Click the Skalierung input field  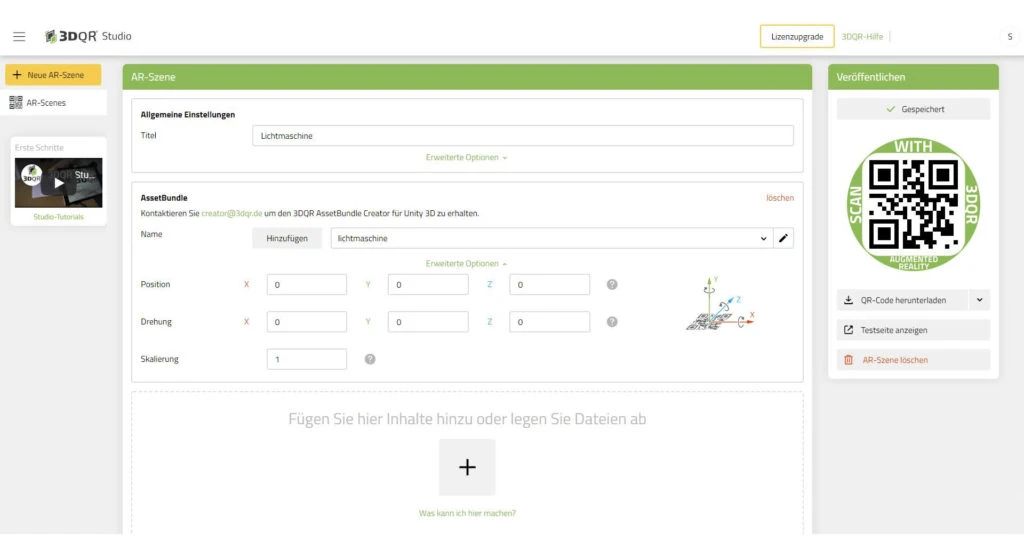[307, 359]
